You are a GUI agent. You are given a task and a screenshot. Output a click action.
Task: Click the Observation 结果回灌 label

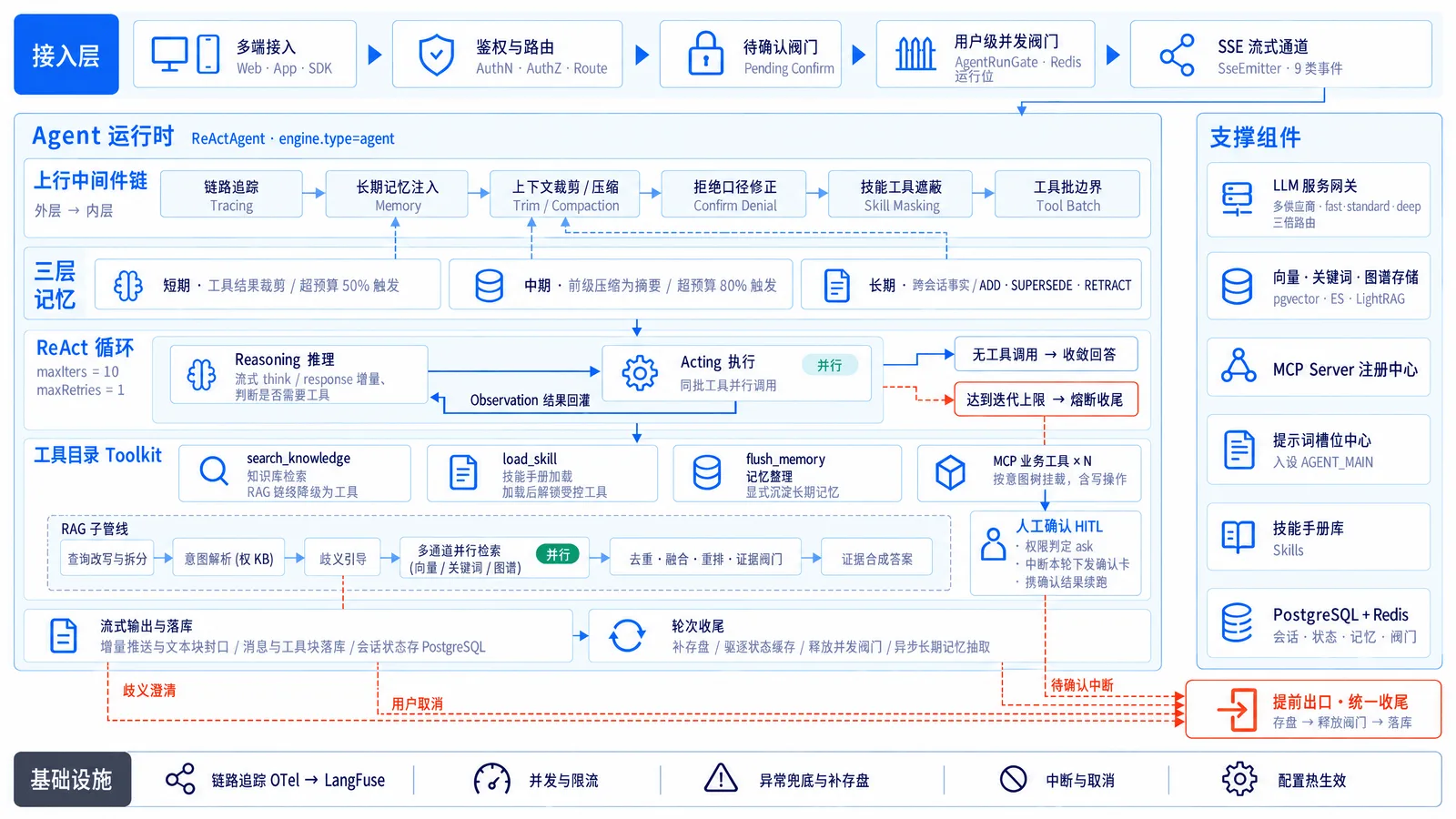tap(530, 399)
